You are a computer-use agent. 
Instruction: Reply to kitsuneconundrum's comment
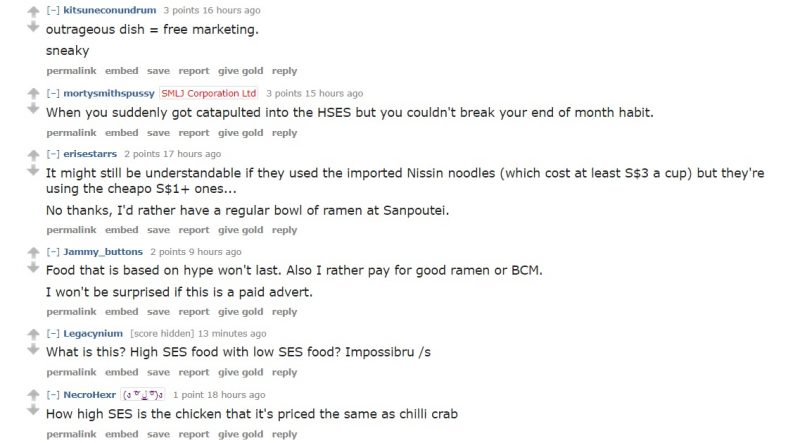[284, 71]
